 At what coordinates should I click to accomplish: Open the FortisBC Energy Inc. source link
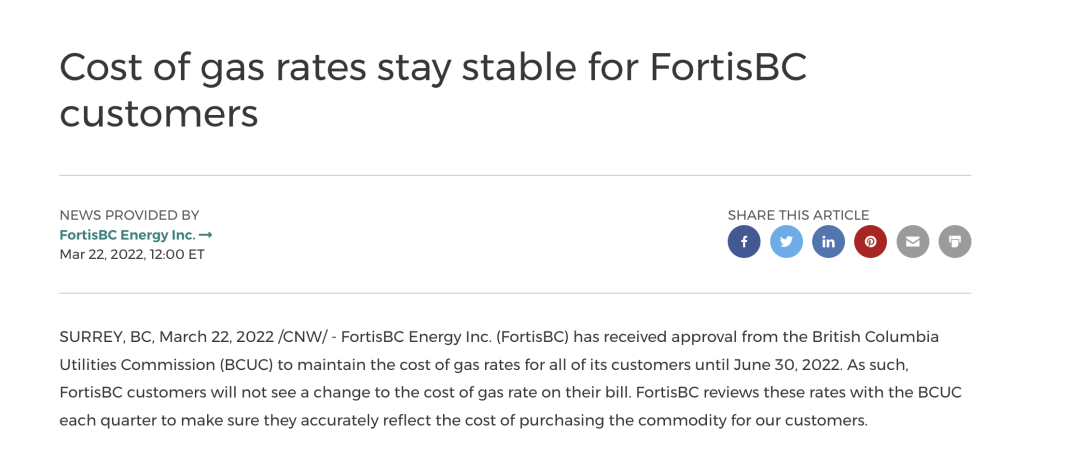127,235
